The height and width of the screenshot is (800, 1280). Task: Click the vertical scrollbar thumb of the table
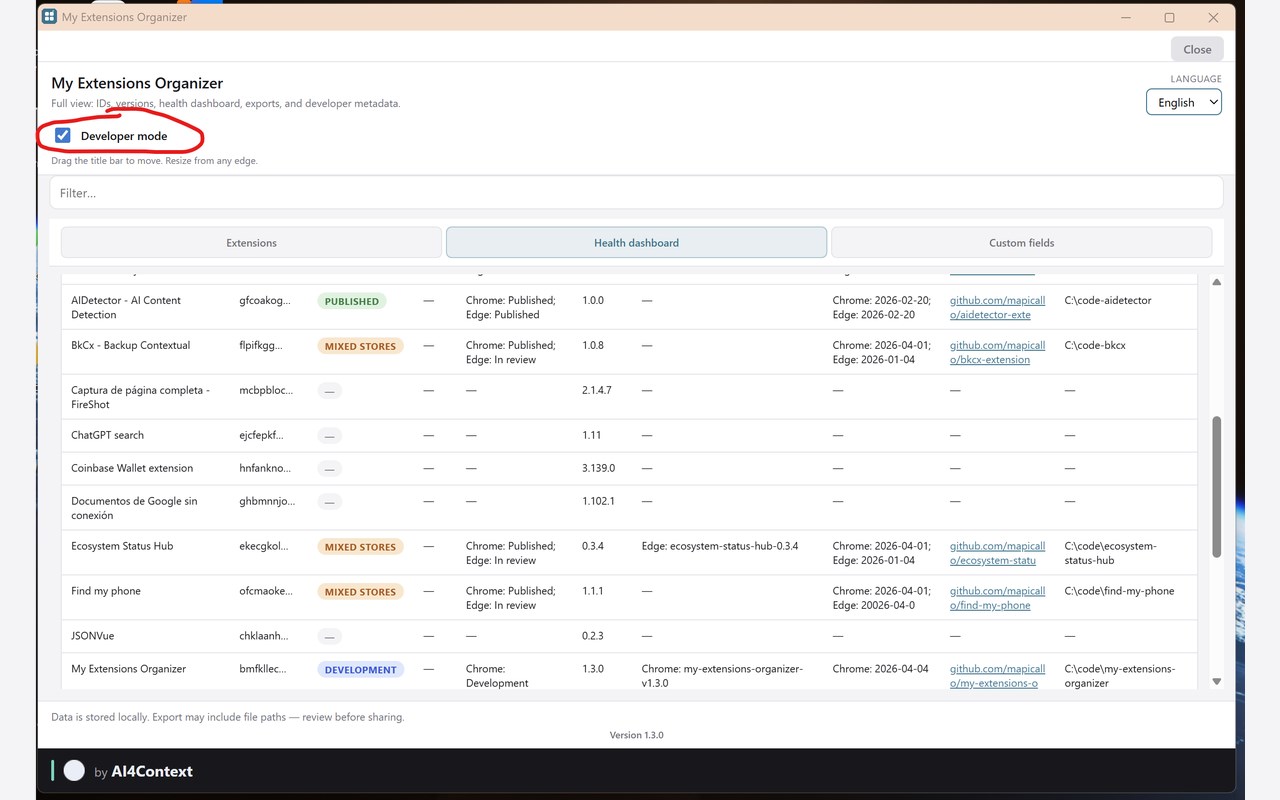point(1217,487)
